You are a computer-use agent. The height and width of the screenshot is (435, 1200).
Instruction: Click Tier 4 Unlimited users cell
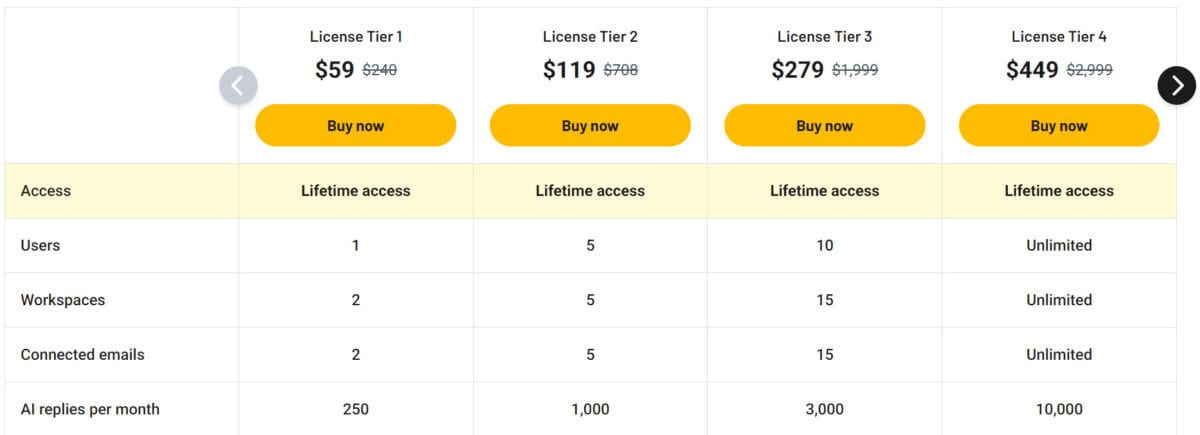pyautogui.click(x=1059, y=245)
